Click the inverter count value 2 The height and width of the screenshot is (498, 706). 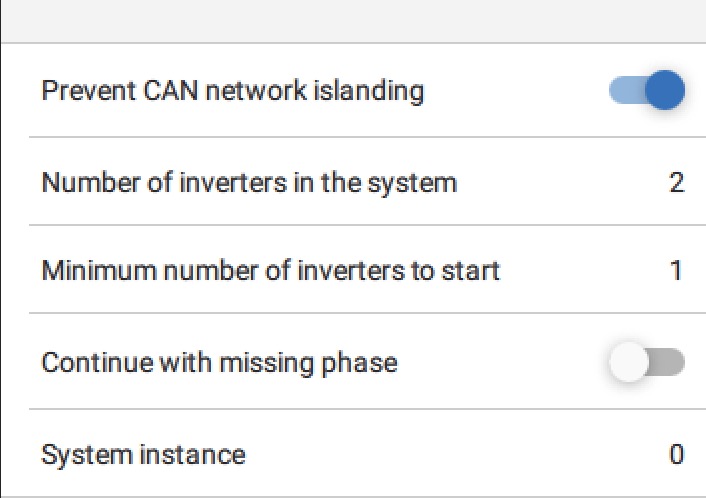click(677, 183)
